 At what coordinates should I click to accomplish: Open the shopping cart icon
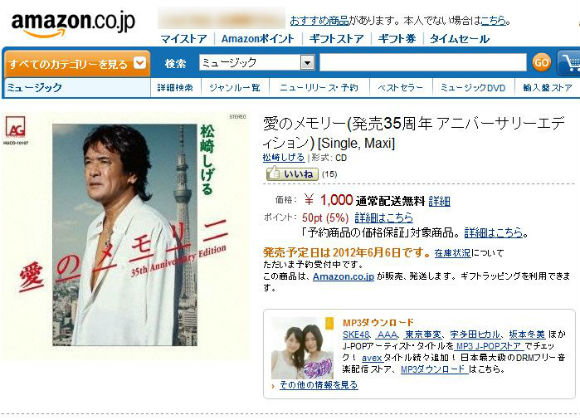[x=569, y=63]
